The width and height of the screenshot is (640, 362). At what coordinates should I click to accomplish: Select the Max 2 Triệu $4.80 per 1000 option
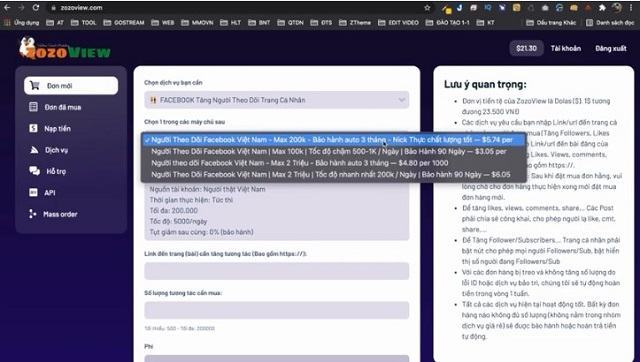pos(333,163)
